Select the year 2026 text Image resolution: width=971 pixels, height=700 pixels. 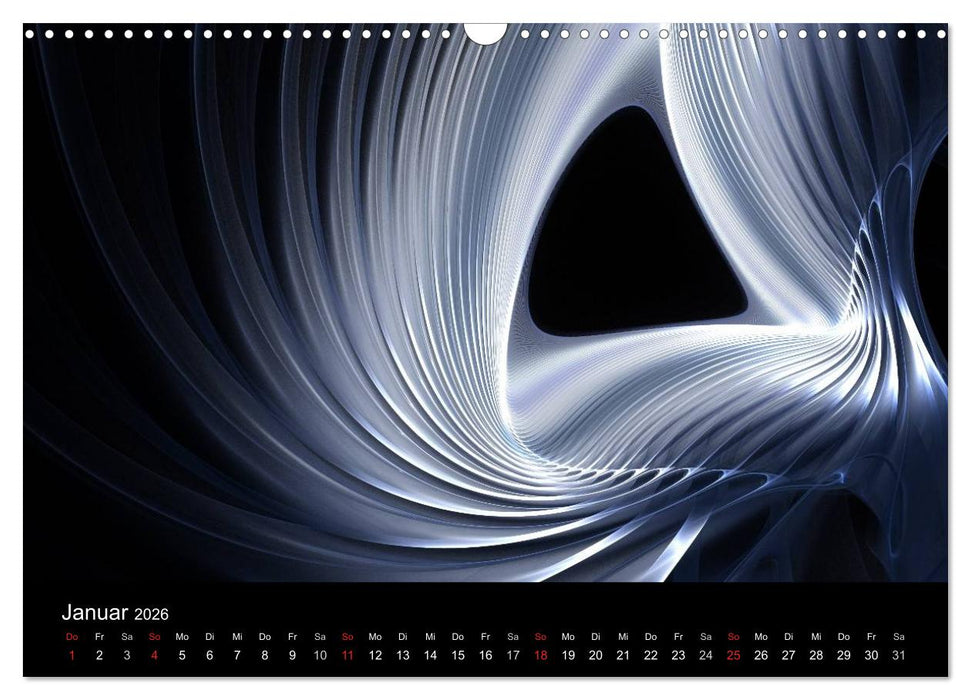(x=152, y=613)
